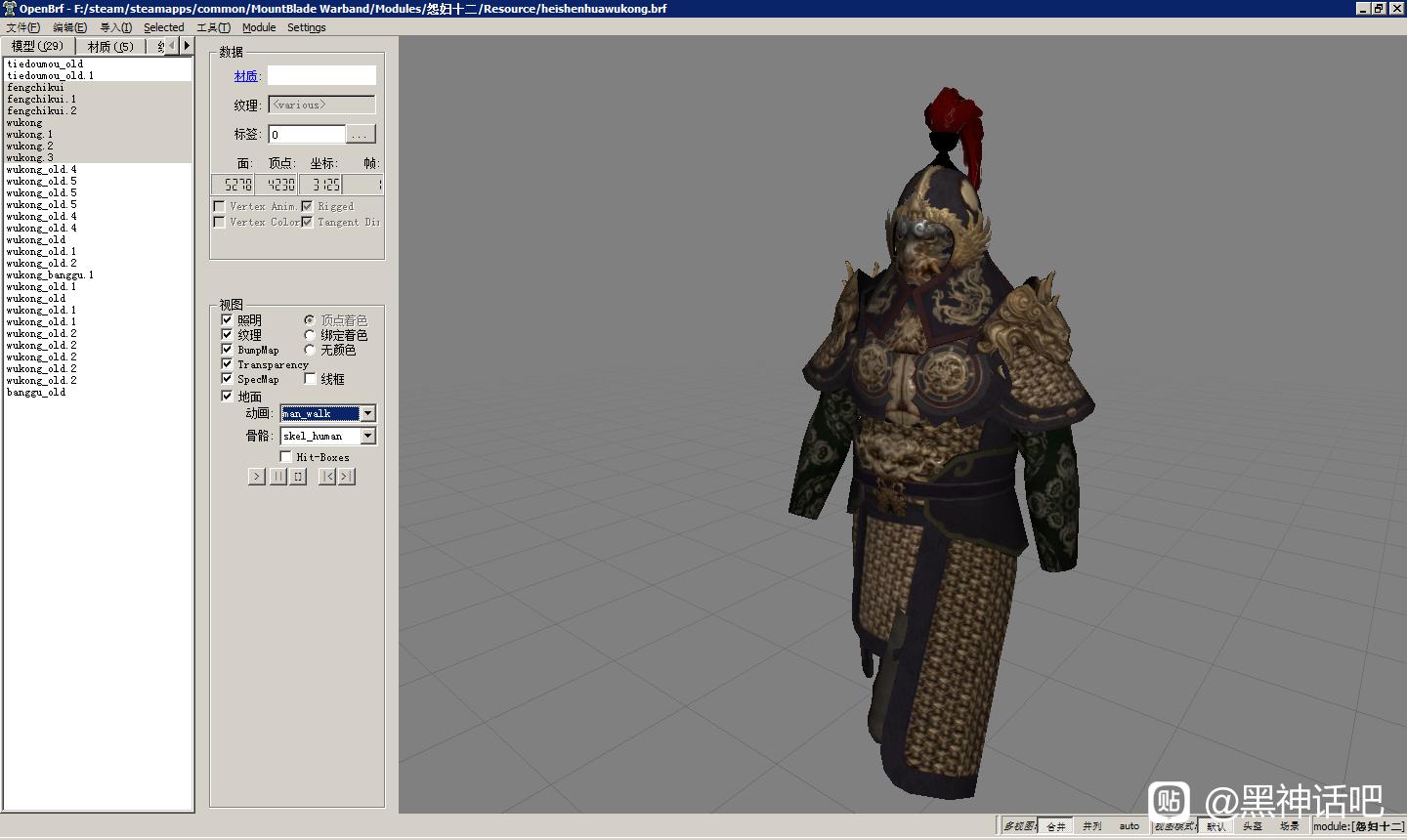Select the wukong.2 mesh entry
Viewport: 1407px width, 840px height.
coord(98,146)
